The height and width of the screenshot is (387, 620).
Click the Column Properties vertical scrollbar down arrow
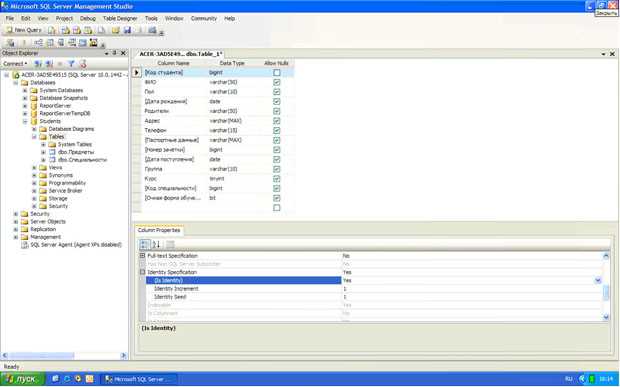click(606, 317)
